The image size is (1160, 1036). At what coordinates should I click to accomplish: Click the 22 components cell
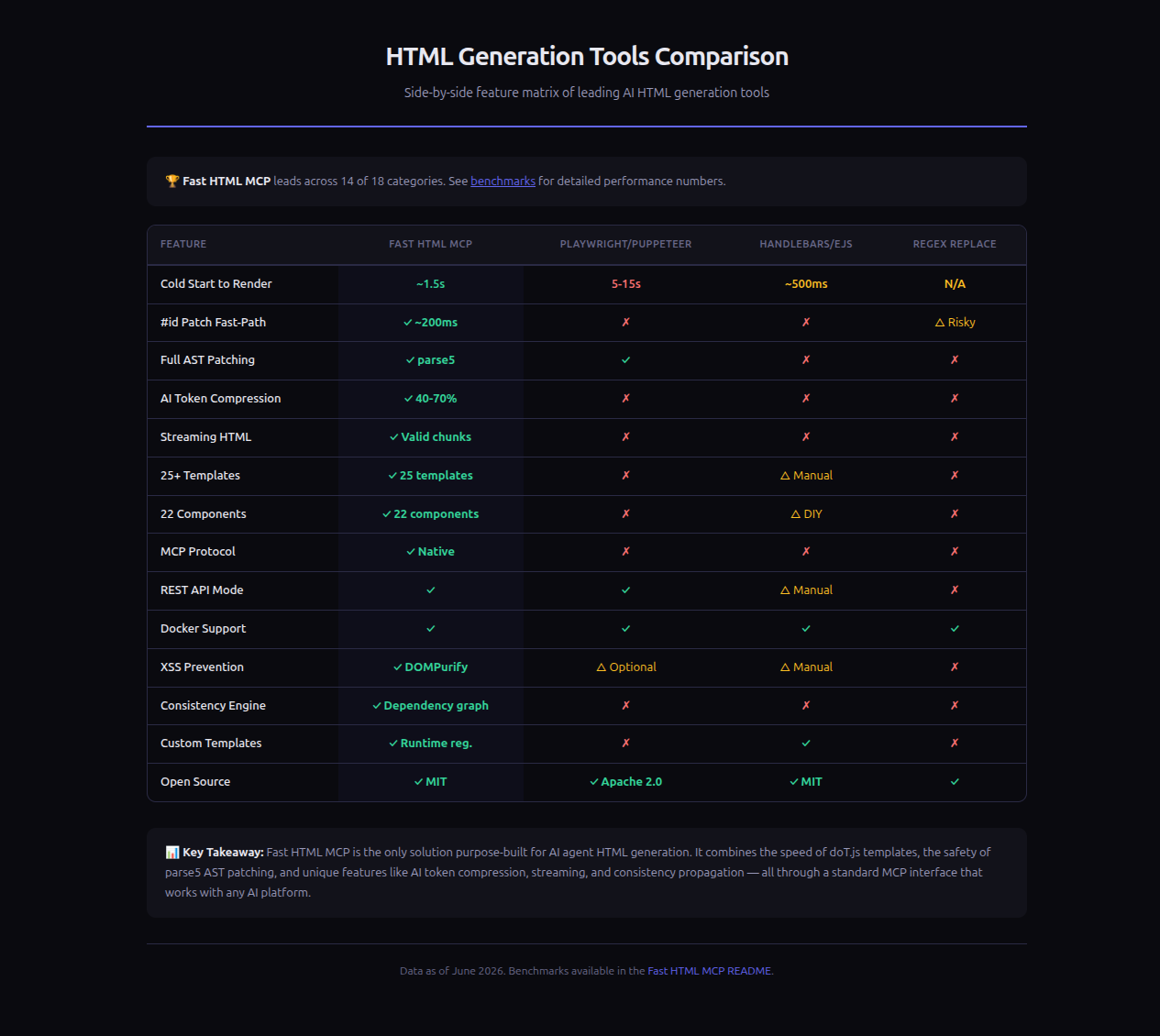pos(430,514)
